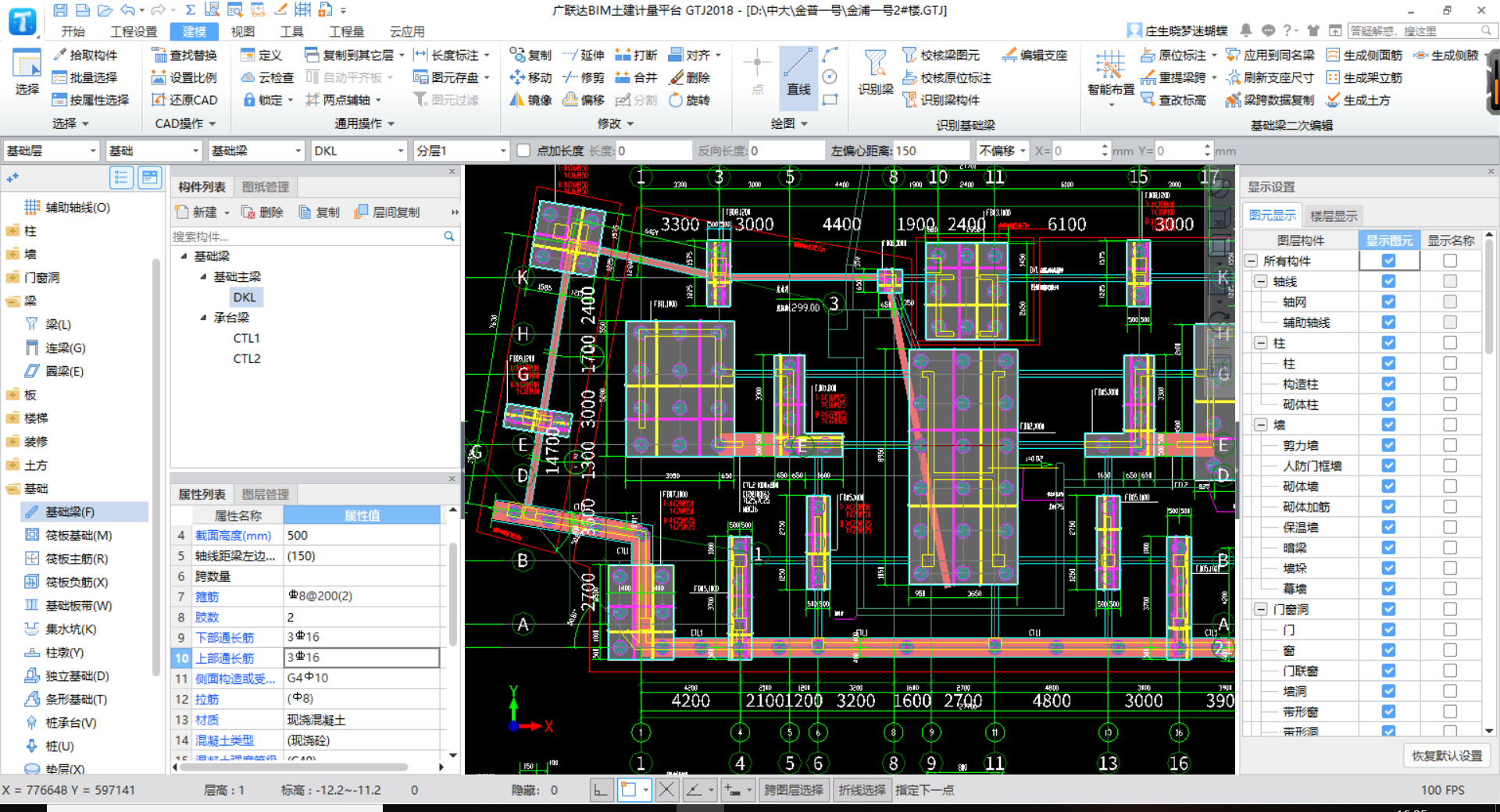The height and width of the screenshot is (812, 1500).
Task: Switch to the 视图 ribbon tab
Action: pyautogui.click(x=243, y=31)
